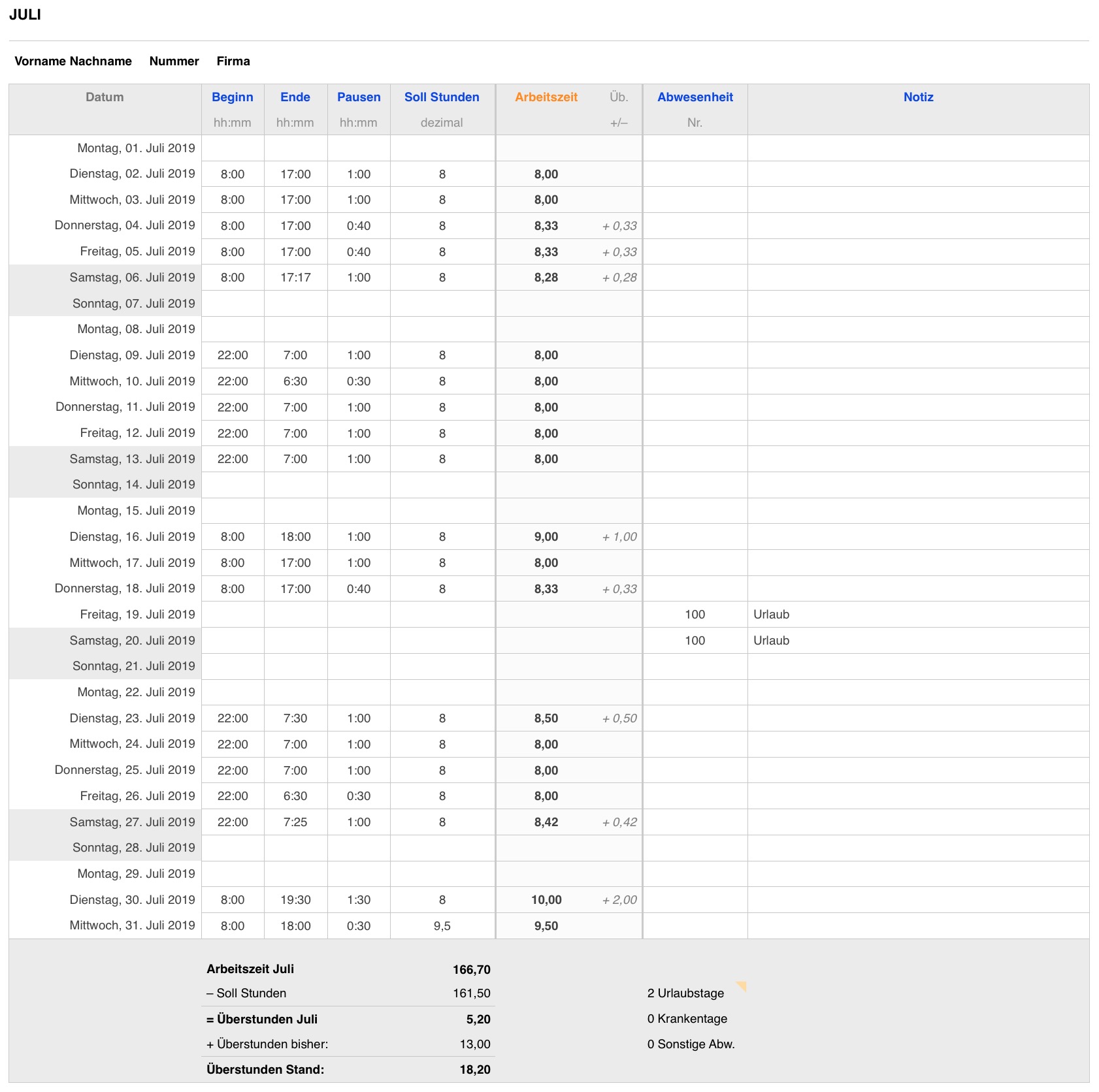1099x1092 pixels.
Task: Click the Überstunden bisher value 13,00
Action: tap(475, 1044)
